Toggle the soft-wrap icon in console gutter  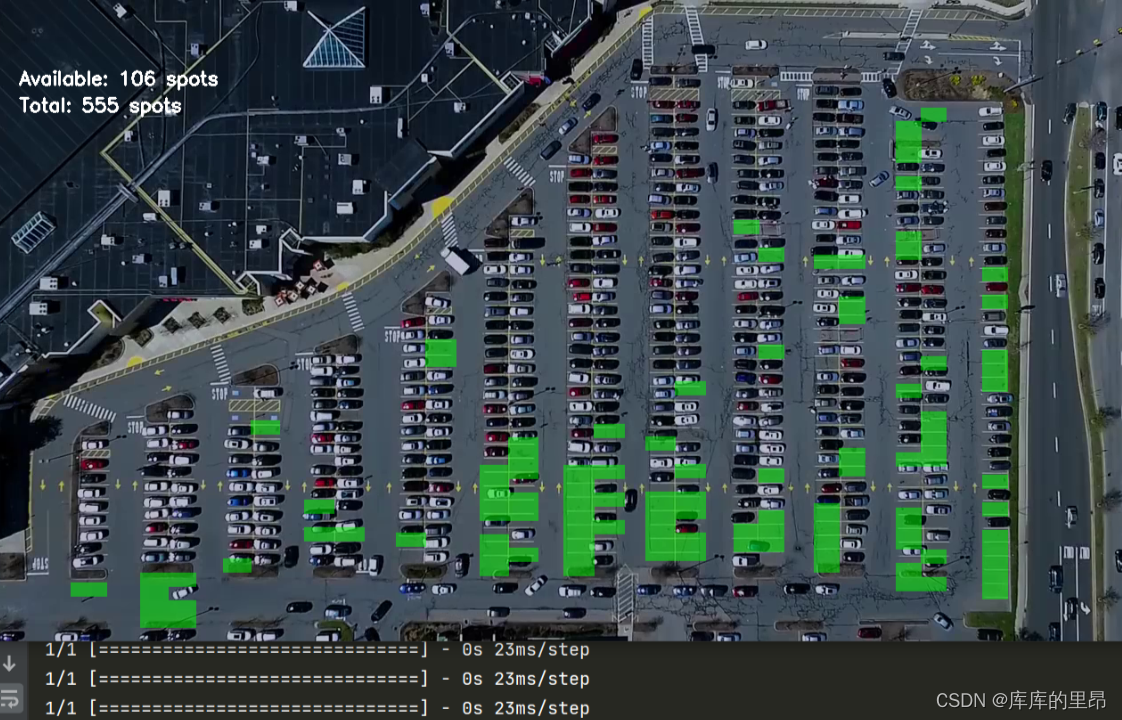(10, 697)
